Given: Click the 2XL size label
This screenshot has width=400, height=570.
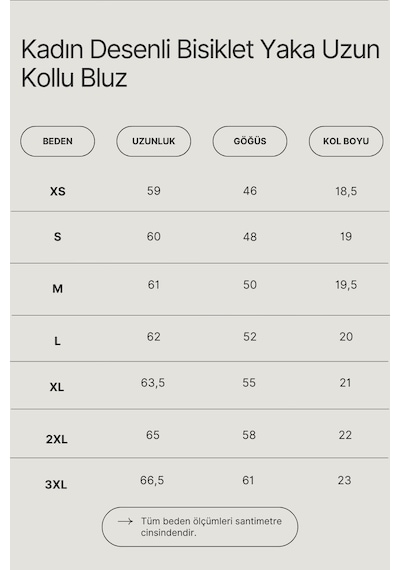Looking at the screenshot, I should pos(57,439).
